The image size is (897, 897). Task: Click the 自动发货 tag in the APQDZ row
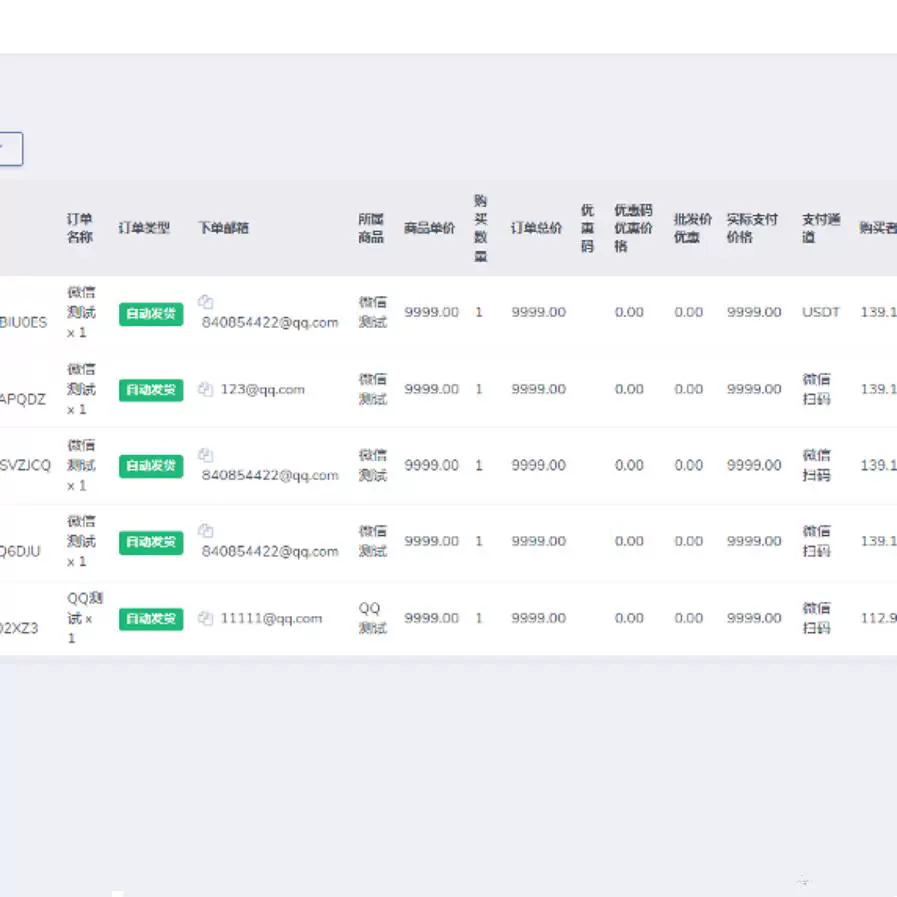pyautogui.click(x=151, y=389)
